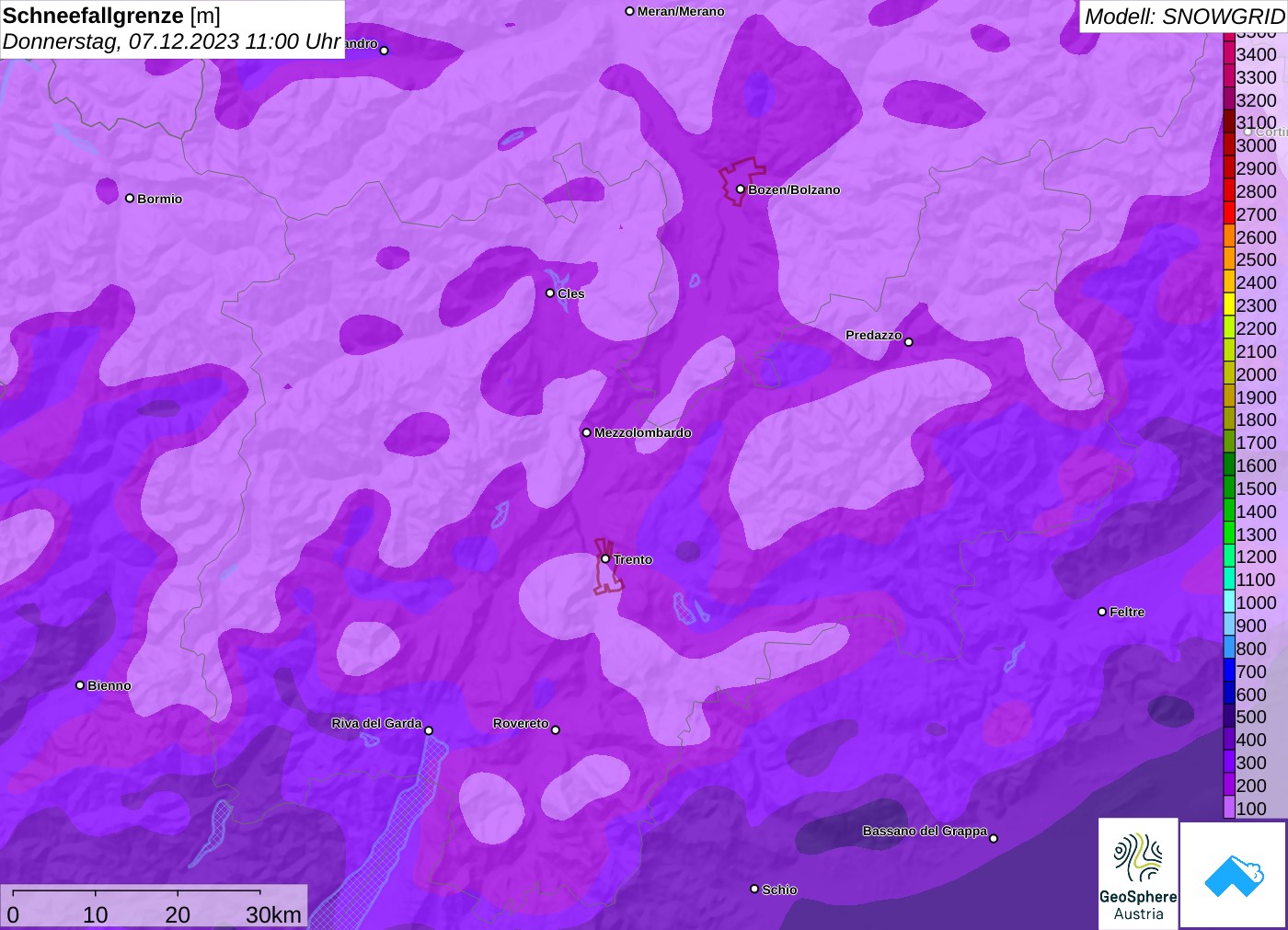Click the Bienno city marker
The height and width of the screenshot is (930, 1288).
coord(80,685)
